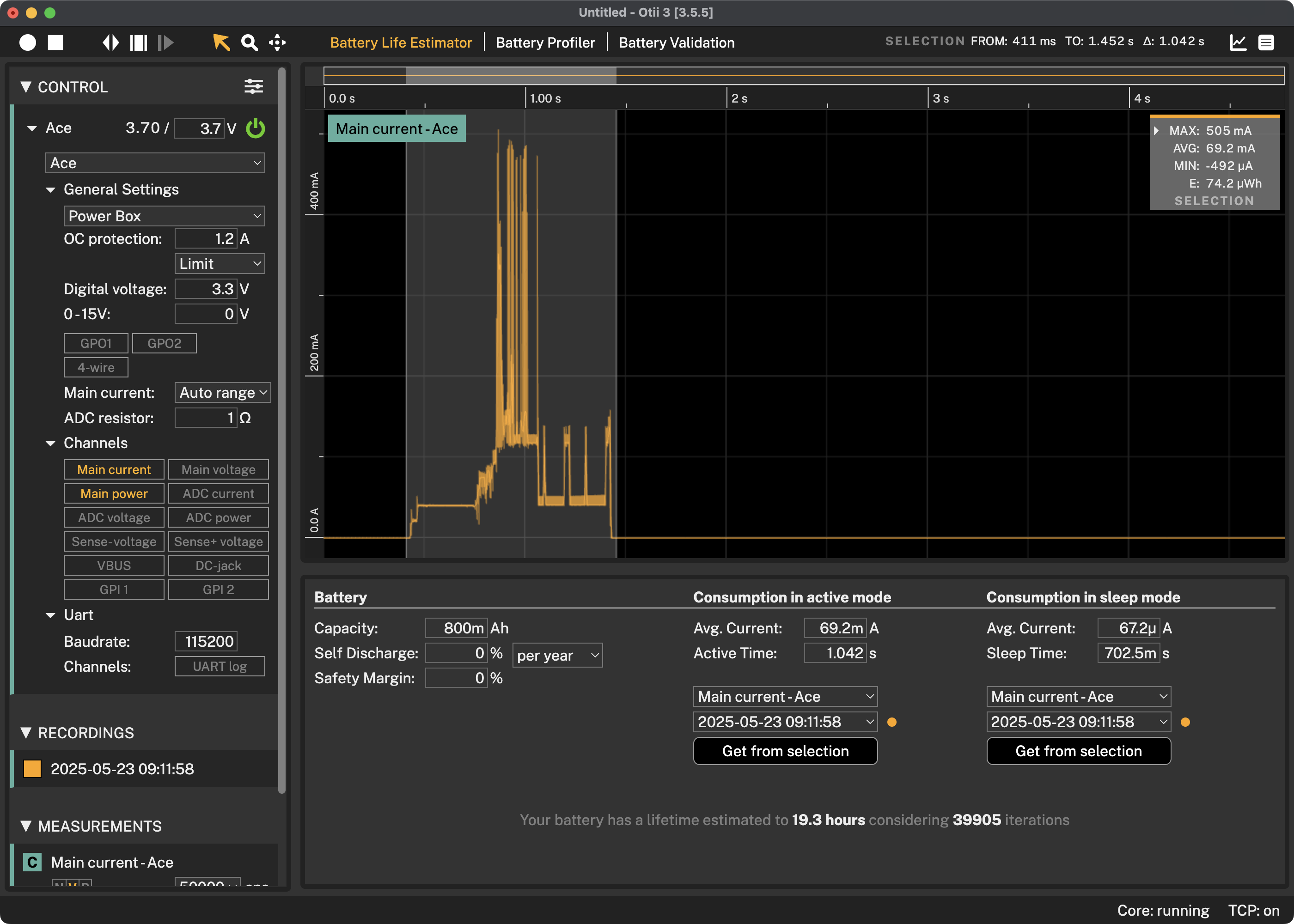This screenshot has width=1294, height=924.
Task: Collapse the Uart group
Action: pyautogui.click(x=51, y=615)
